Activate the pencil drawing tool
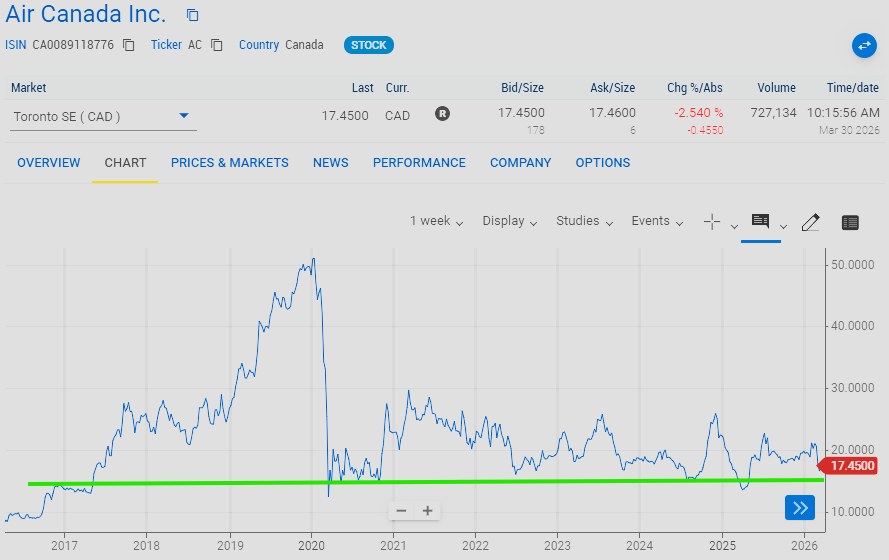Screen dimensions: 889x560 811,222
